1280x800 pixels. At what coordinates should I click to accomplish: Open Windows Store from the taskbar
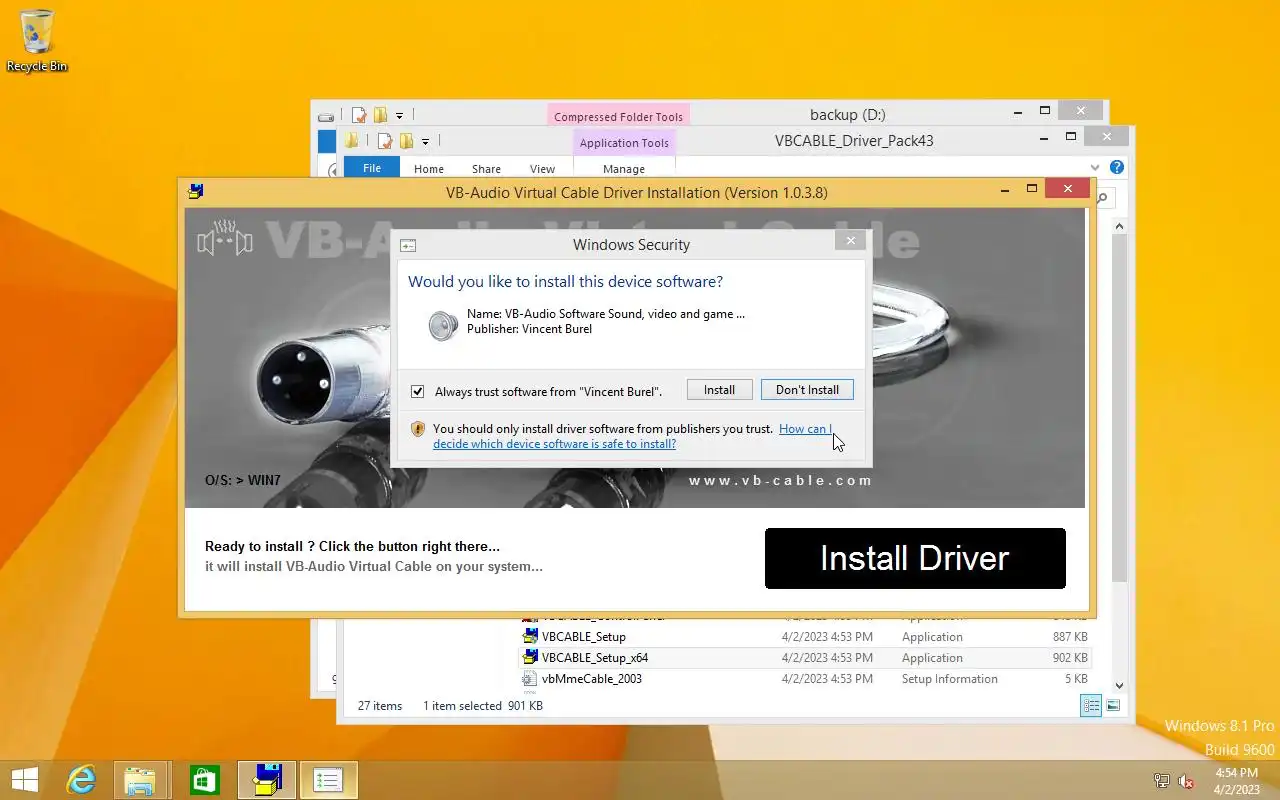[204, 780]
